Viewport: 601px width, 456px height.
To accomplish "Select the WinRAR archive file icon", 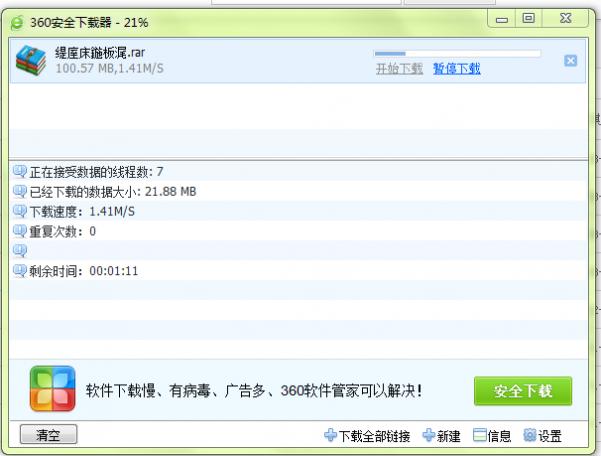I will tap(31, 60).
